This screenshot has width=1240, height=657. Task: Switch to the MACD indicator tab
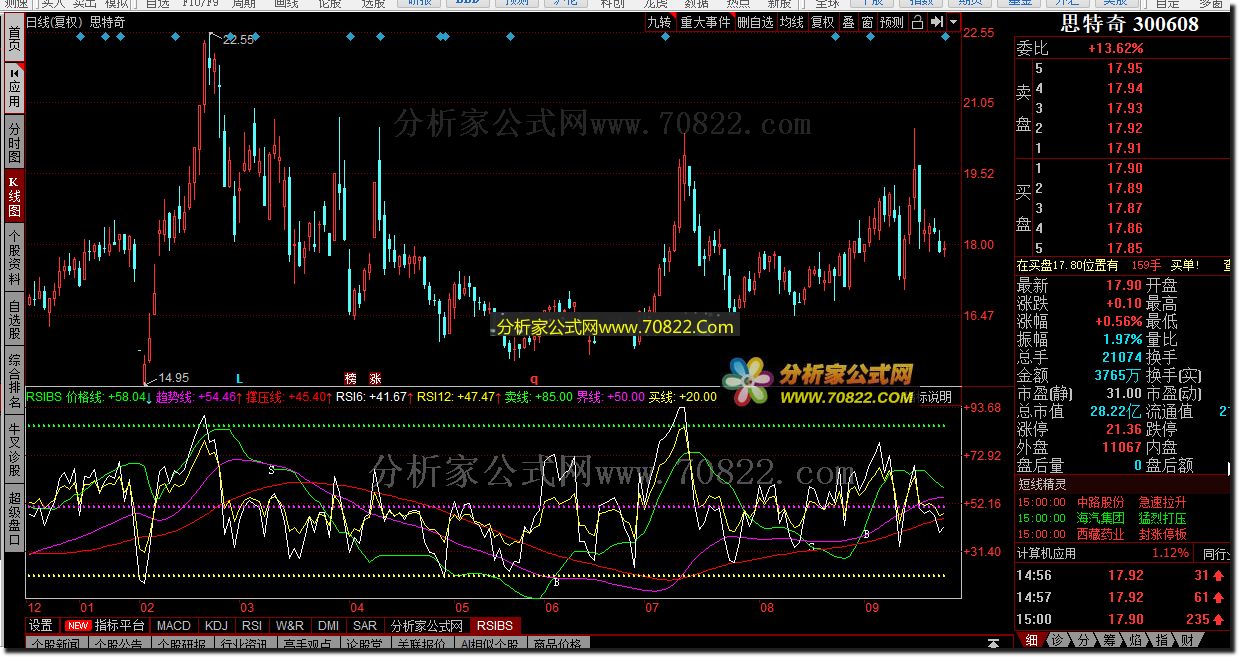[174, 626]
